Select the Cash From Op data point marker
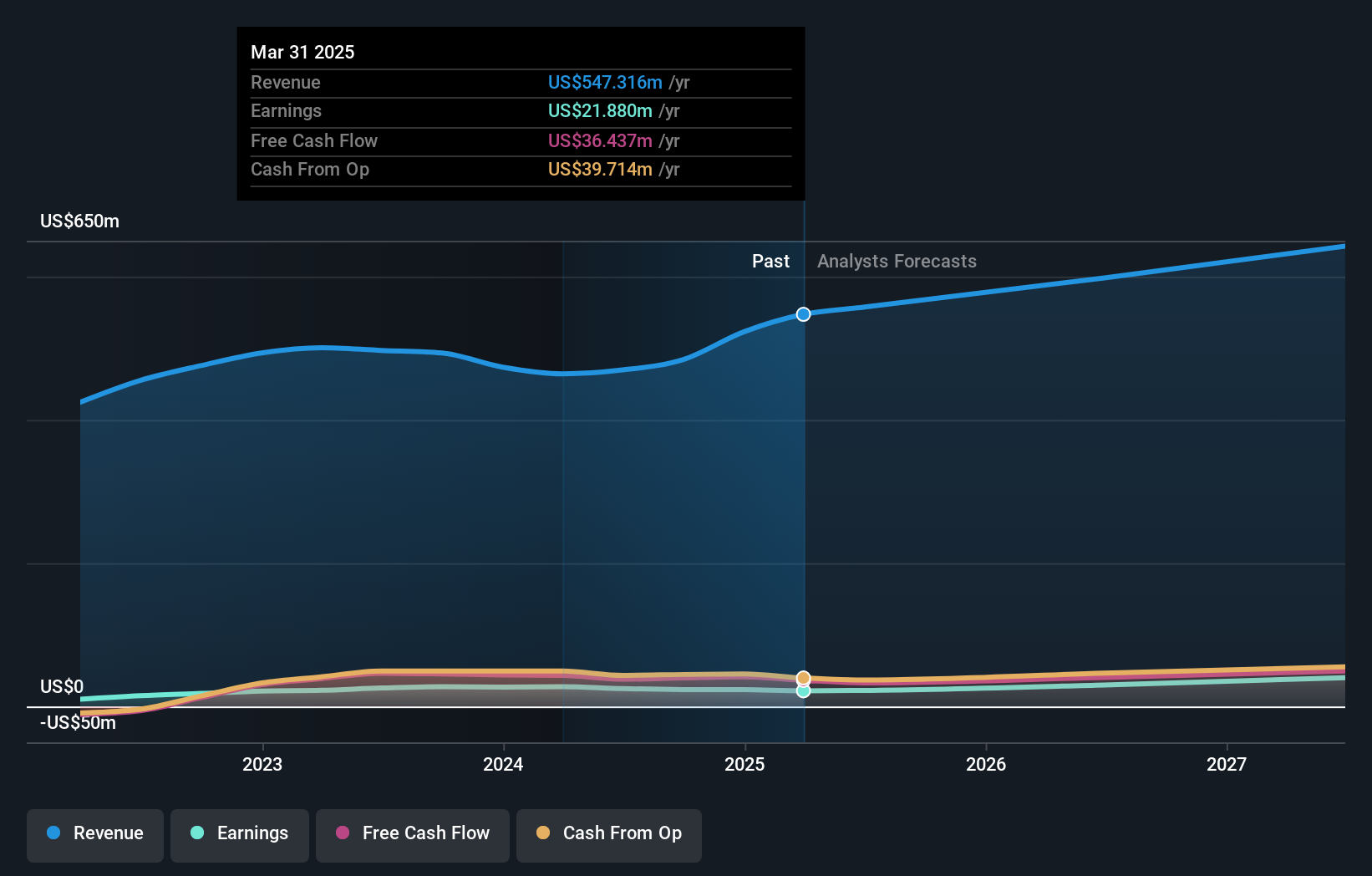This screenshot has height=876, width=1372. [803, 678]
